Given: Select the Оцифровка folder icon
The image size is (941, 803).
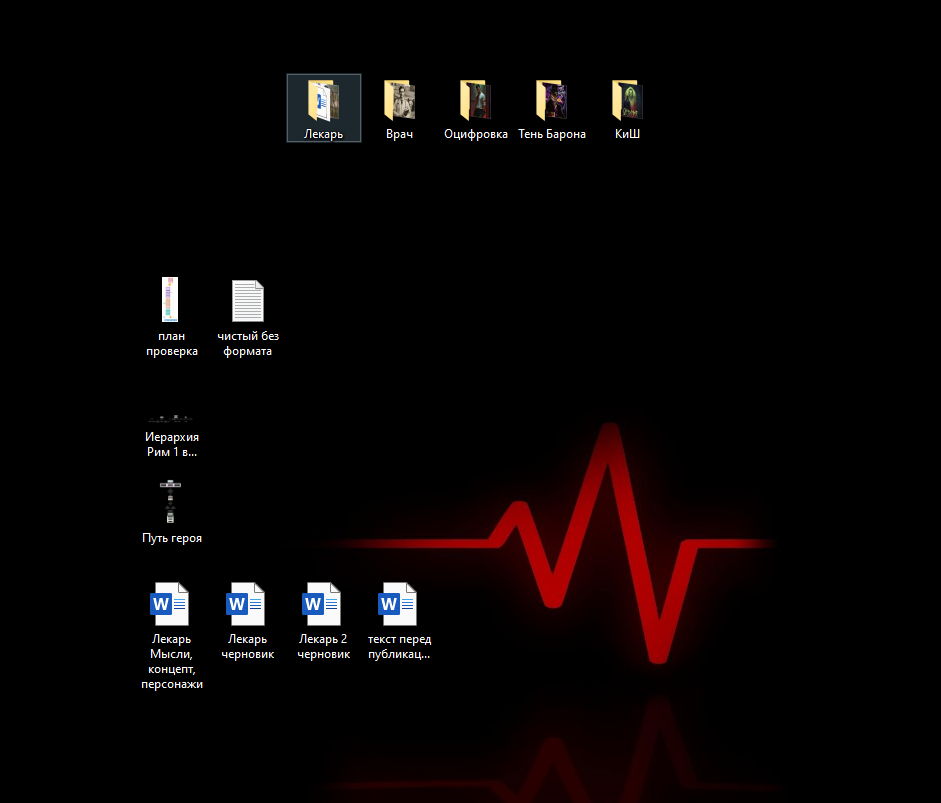Looking at the screenshot, I should pos(476,101).
